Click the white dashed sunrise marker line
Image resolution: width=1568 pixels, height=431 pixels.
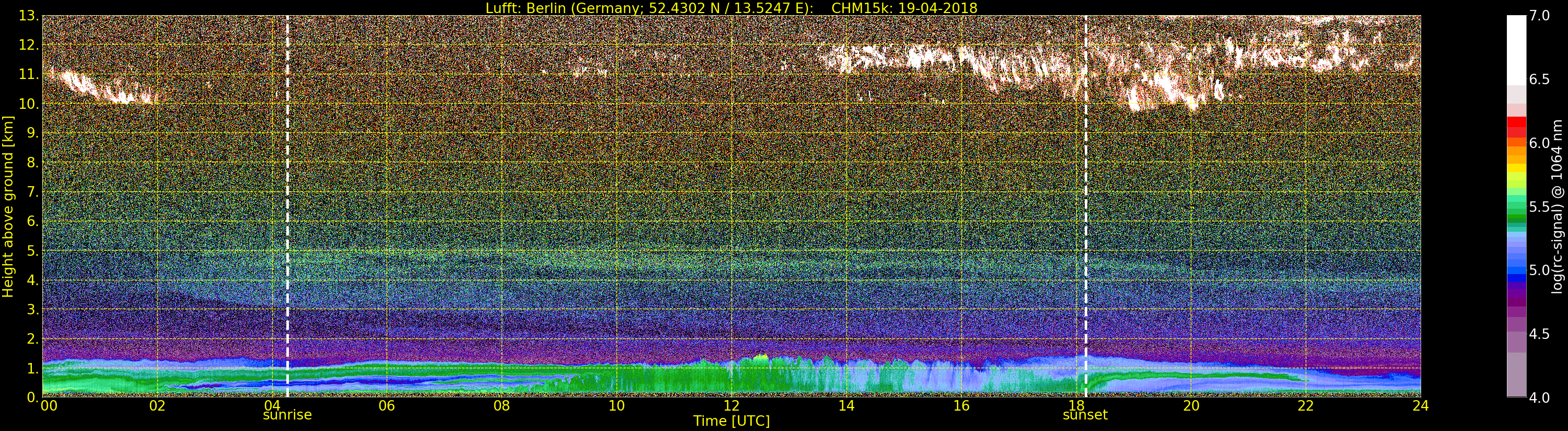(x=287, y=206)
